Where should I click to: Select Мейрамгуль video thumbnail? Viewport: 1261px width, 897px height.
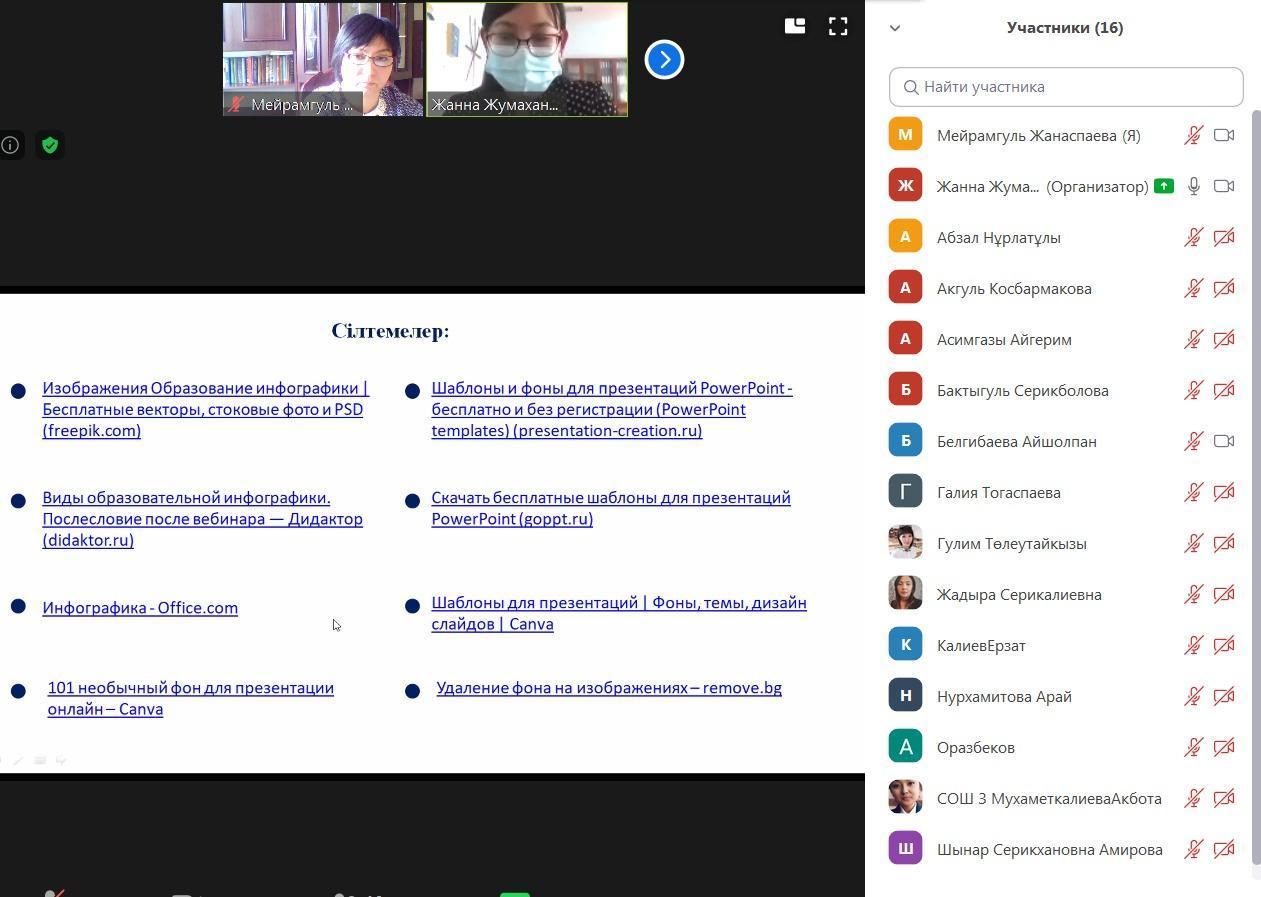(323, 59)
